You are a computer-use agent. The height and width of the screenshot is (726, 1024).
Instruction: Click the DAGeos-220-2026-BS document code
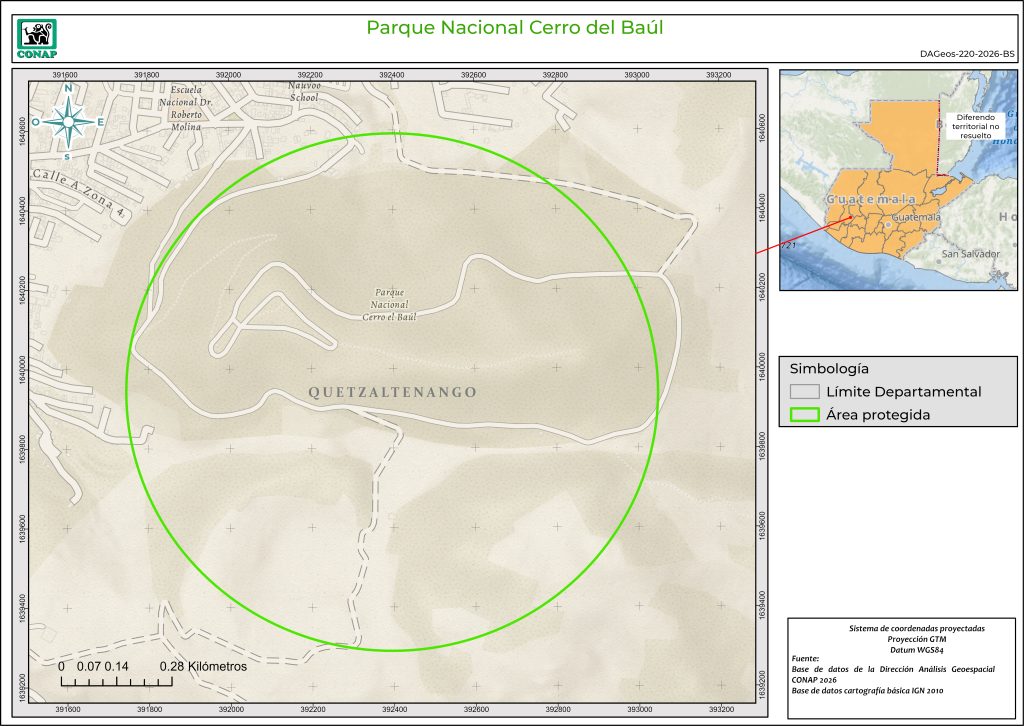(966, 54)
